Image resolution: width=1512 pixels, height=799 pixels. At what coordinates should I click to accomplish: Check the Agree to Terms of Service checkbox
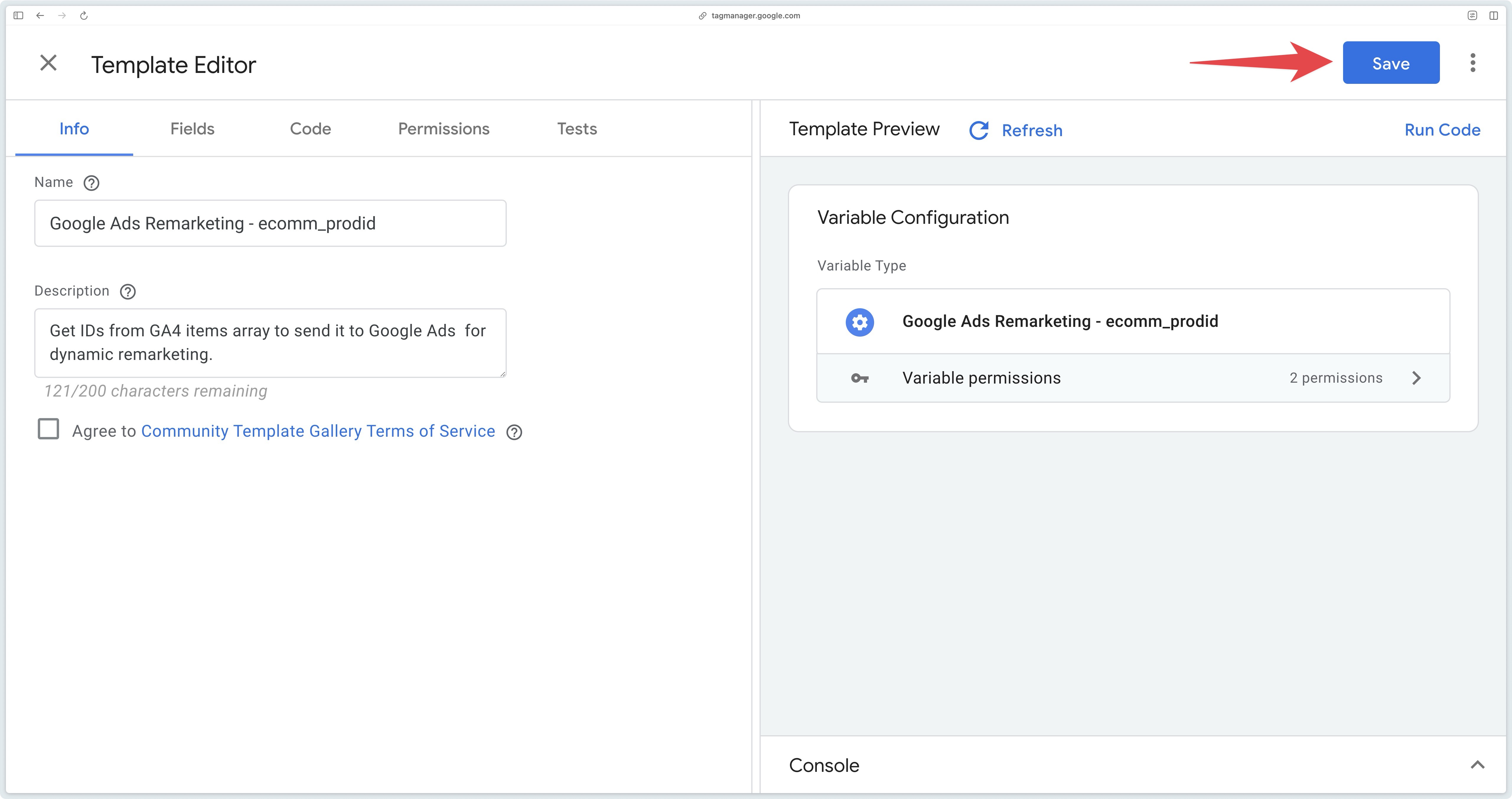pyautogui.click(x=48, y=429)
